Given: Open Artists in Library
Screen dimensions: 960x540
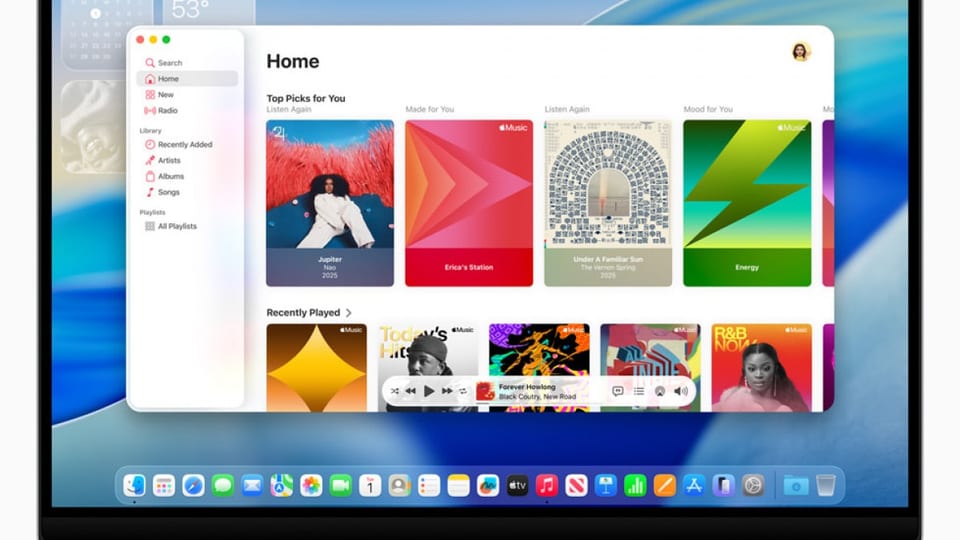Looking at the screenshot, I should (187, 160).
